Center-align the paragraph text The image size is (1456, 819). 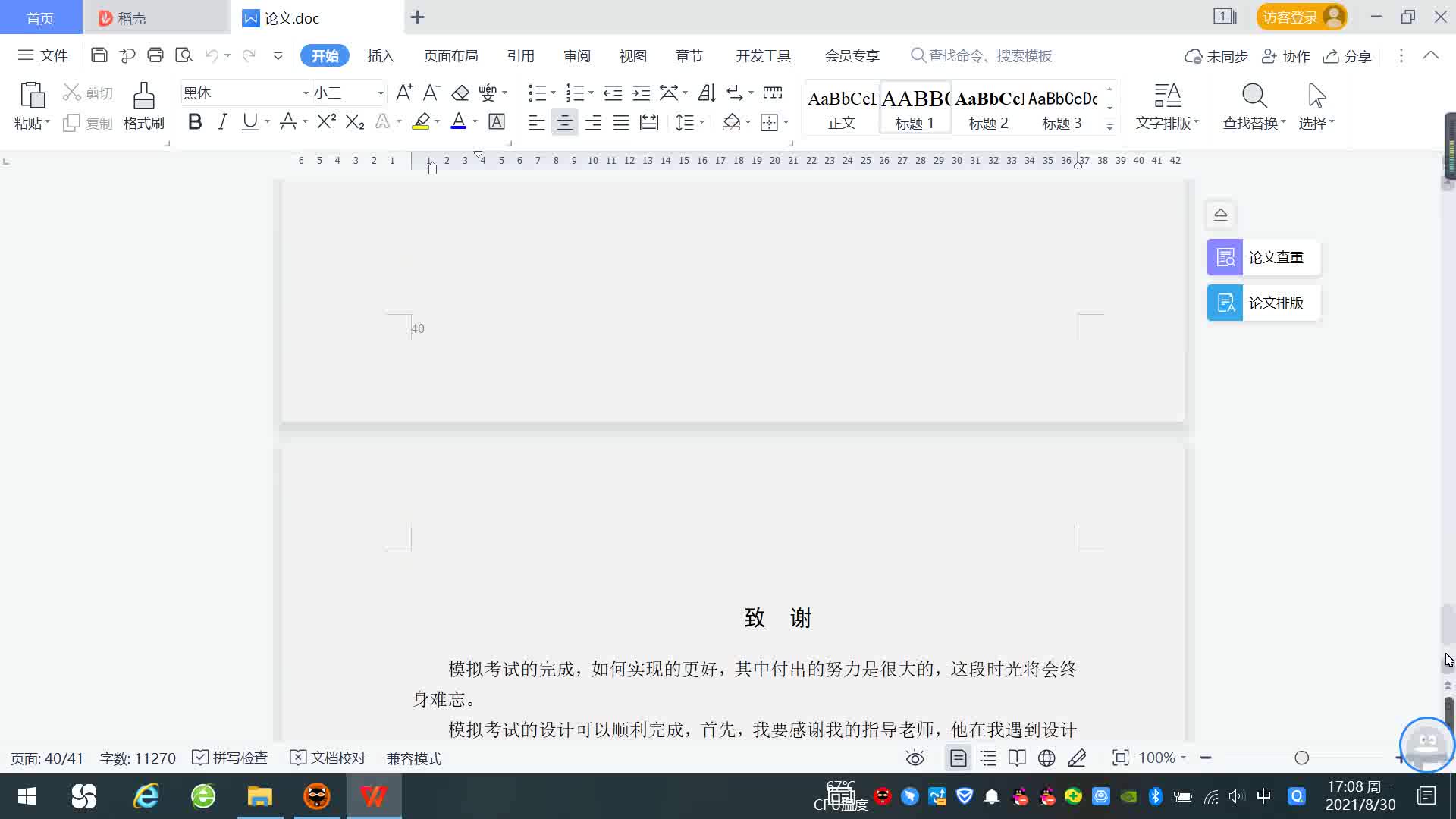point(564,123)
